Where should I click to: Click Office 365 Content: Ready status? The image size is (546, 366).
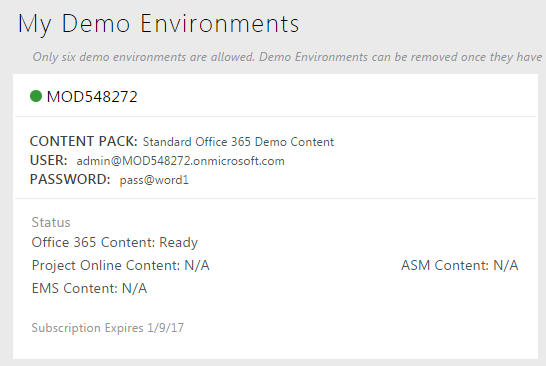pos(115,242)
